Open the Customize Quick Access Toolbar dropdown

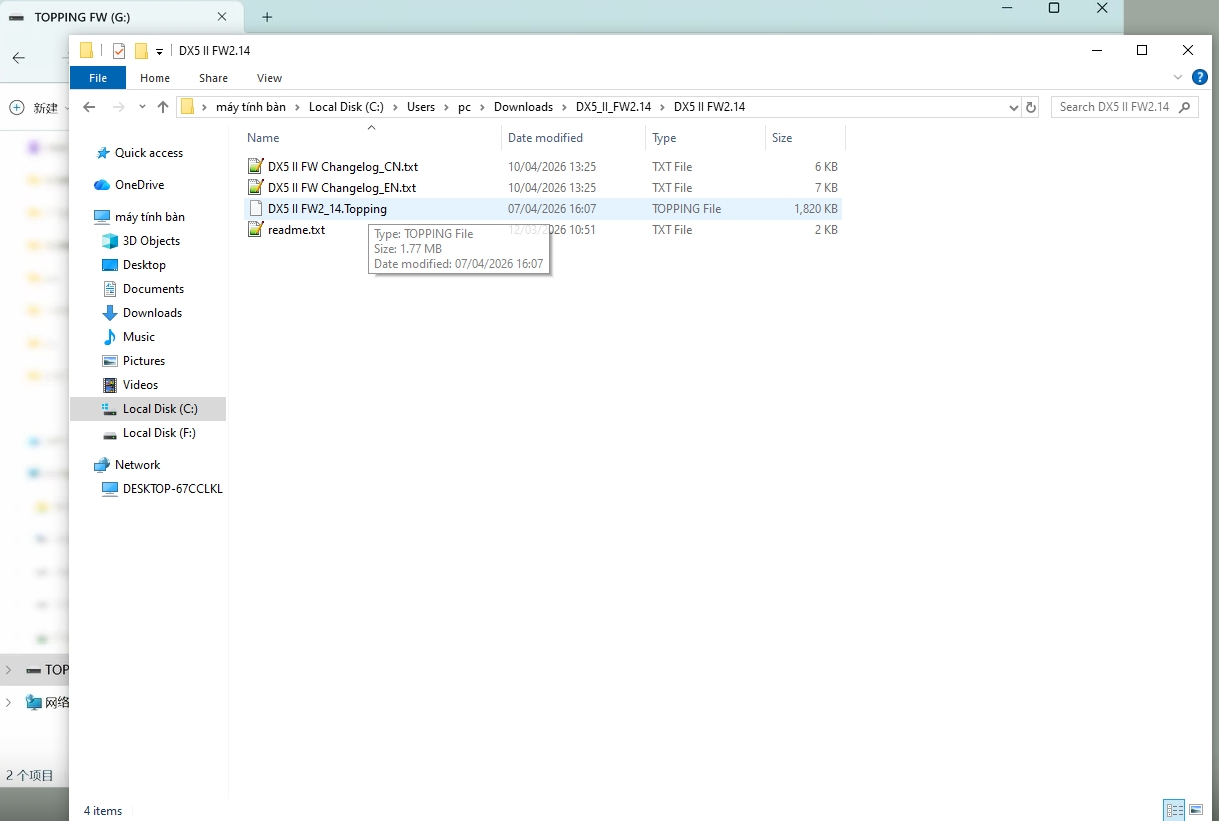coord(160,51)
